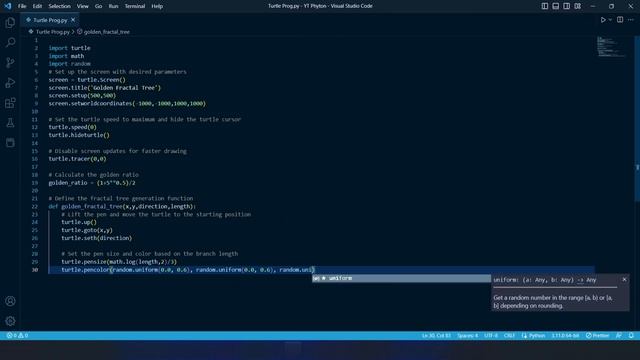Screen dimensions: 640x360
Task: Open the Accounts menu icon
Action: (10, 301)
